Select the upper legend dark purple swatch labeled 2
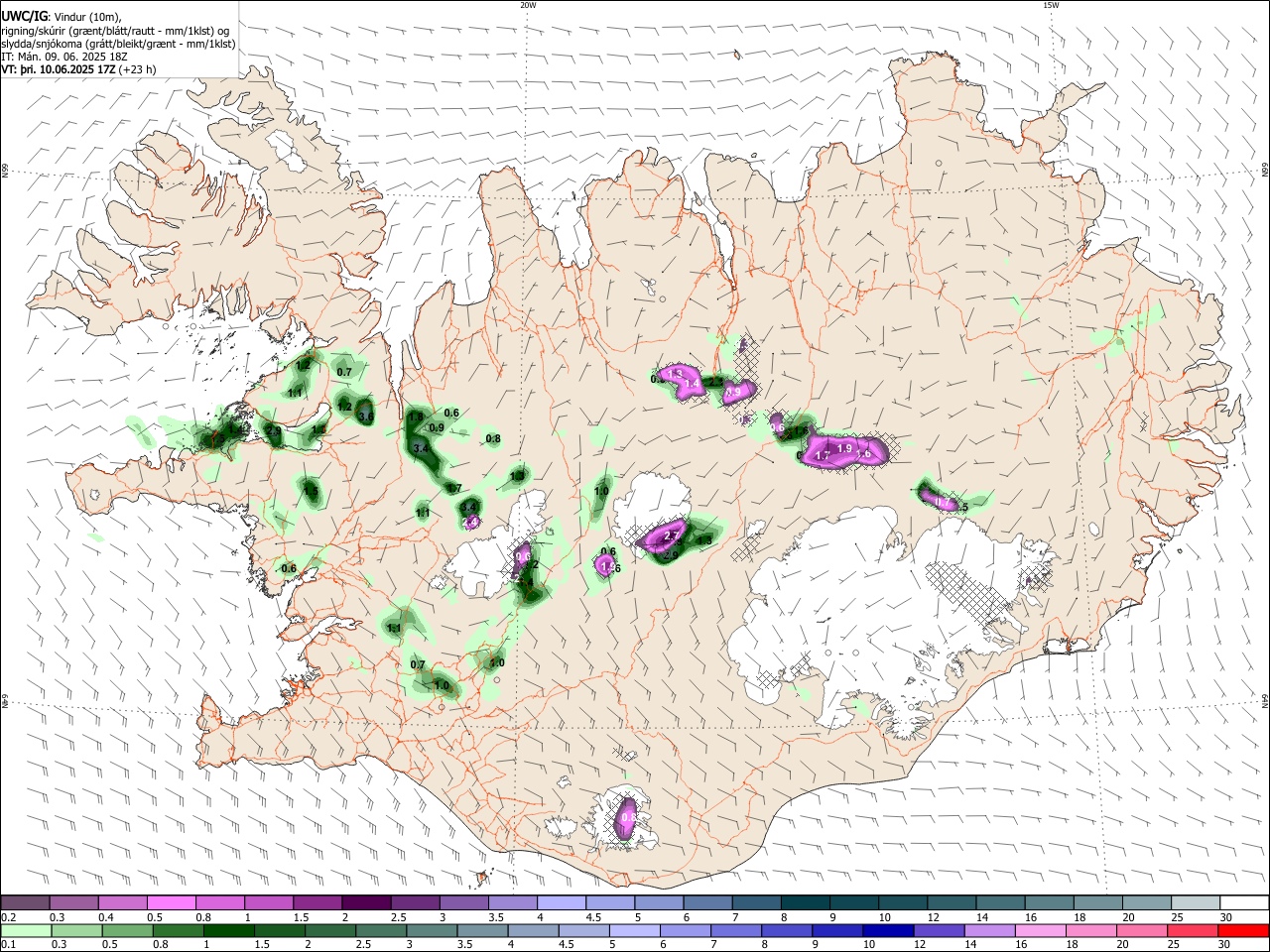Screen dimensions: 1270x952 coord(367,902)
